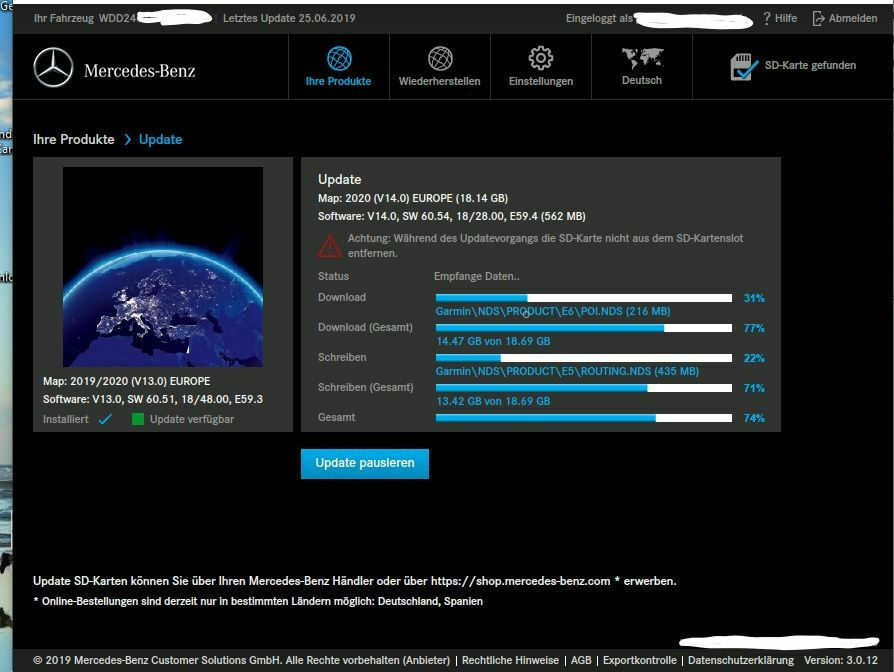Open Ihre Produkte globe icon
The height and width of the screenshot is (672, 894).
(339, 58)
